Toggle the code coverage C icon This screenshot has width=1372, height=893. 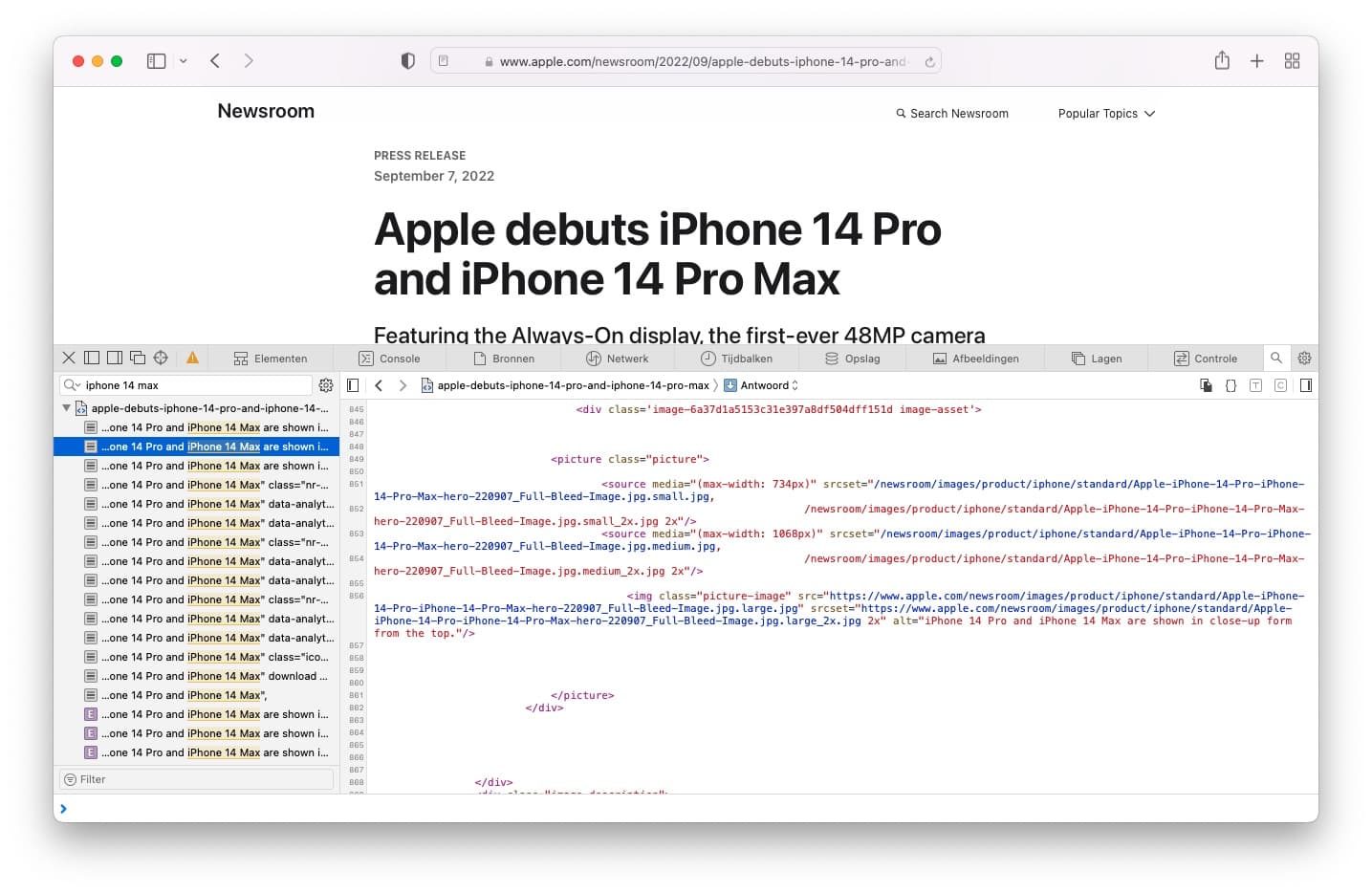(1280, 385)
